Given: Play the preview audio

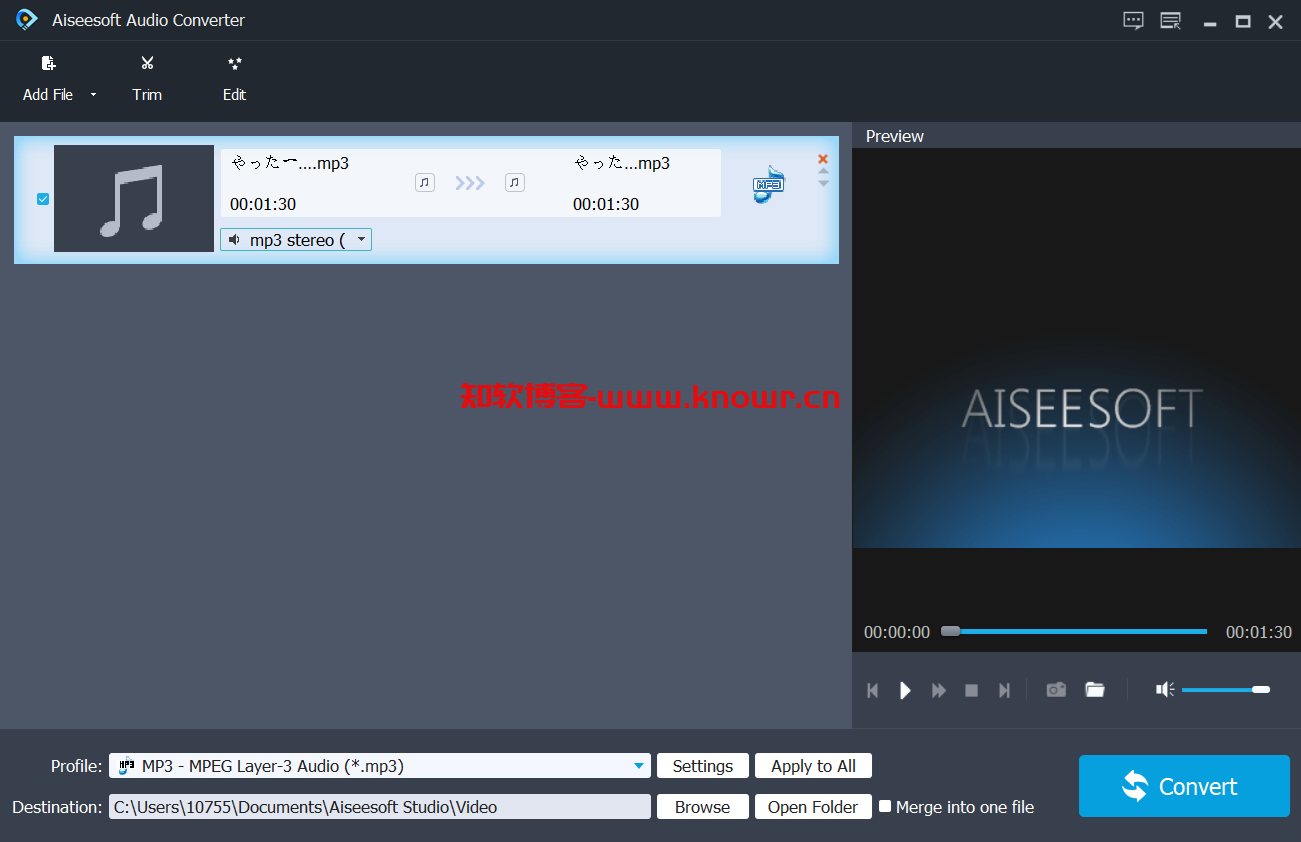Looking at the screenshot, I should [905, 690].
